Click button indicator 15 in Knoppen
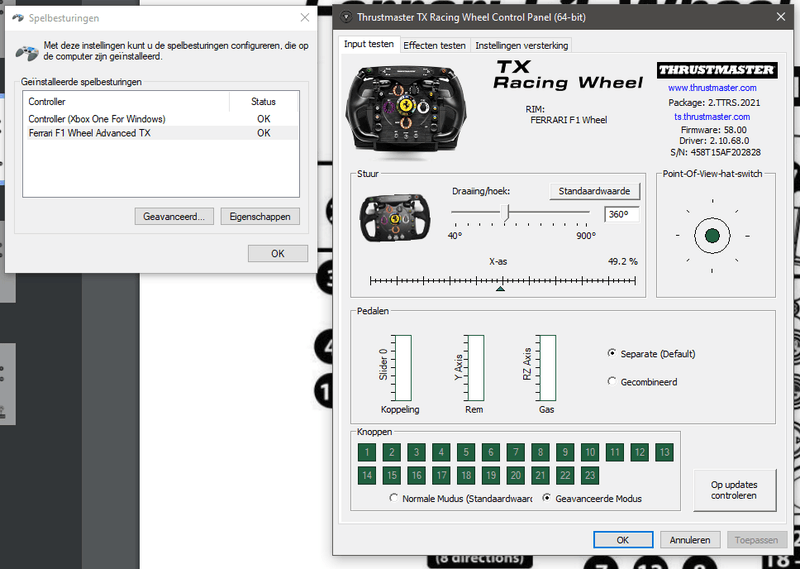 392,476
